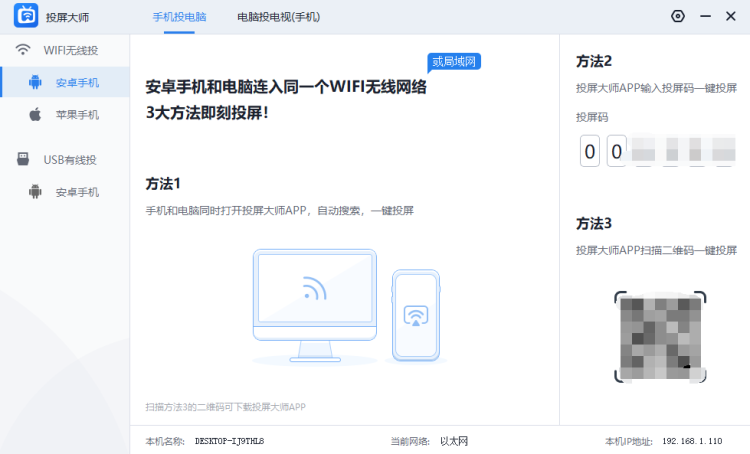Click the computer monitor illustration
The height and width of the screenshot is (454, 750).
pos(315,305)
